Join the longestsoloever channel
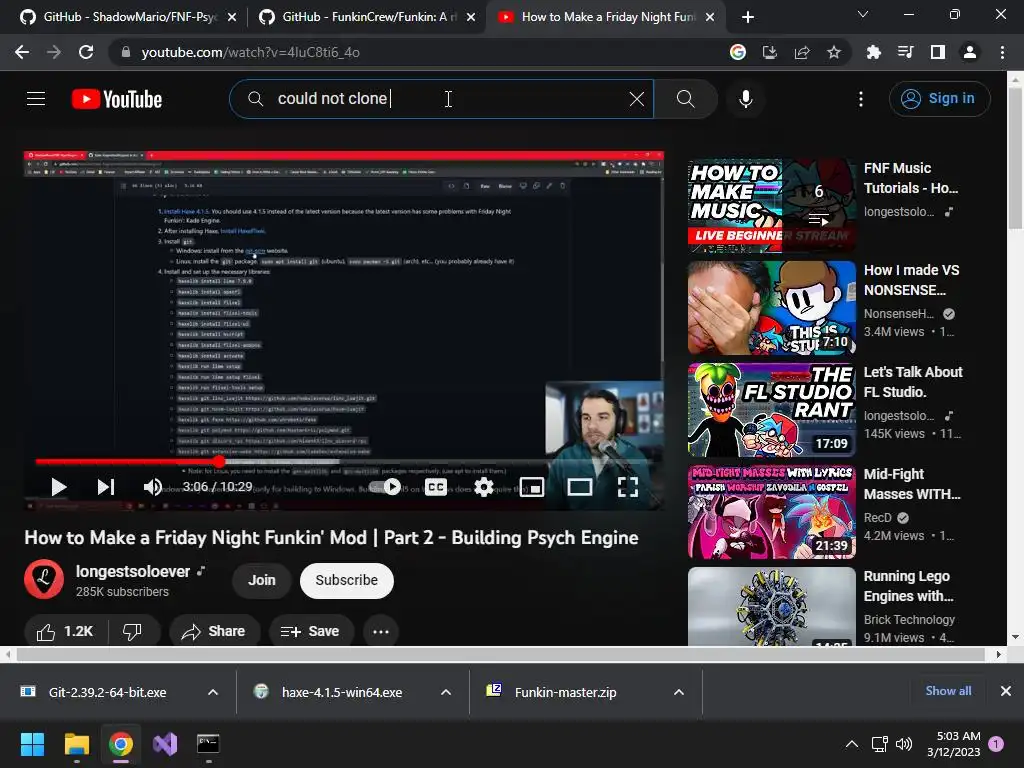Screen dimensions: 1024x768 (x=261, y=580)
